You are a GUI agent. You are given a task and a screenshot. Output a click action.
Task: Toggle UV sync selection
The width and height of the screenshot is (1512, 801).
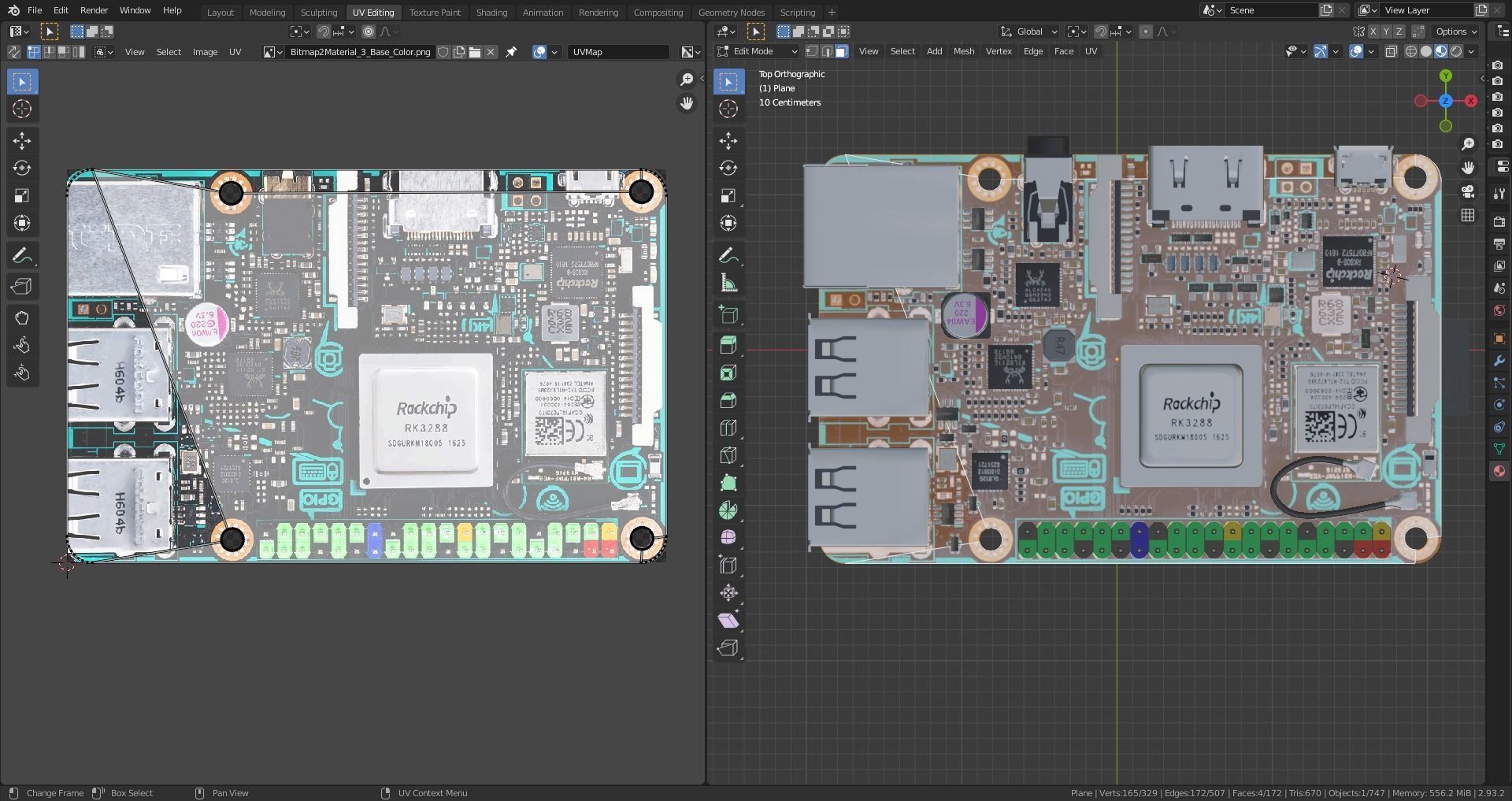coord(14,52)
